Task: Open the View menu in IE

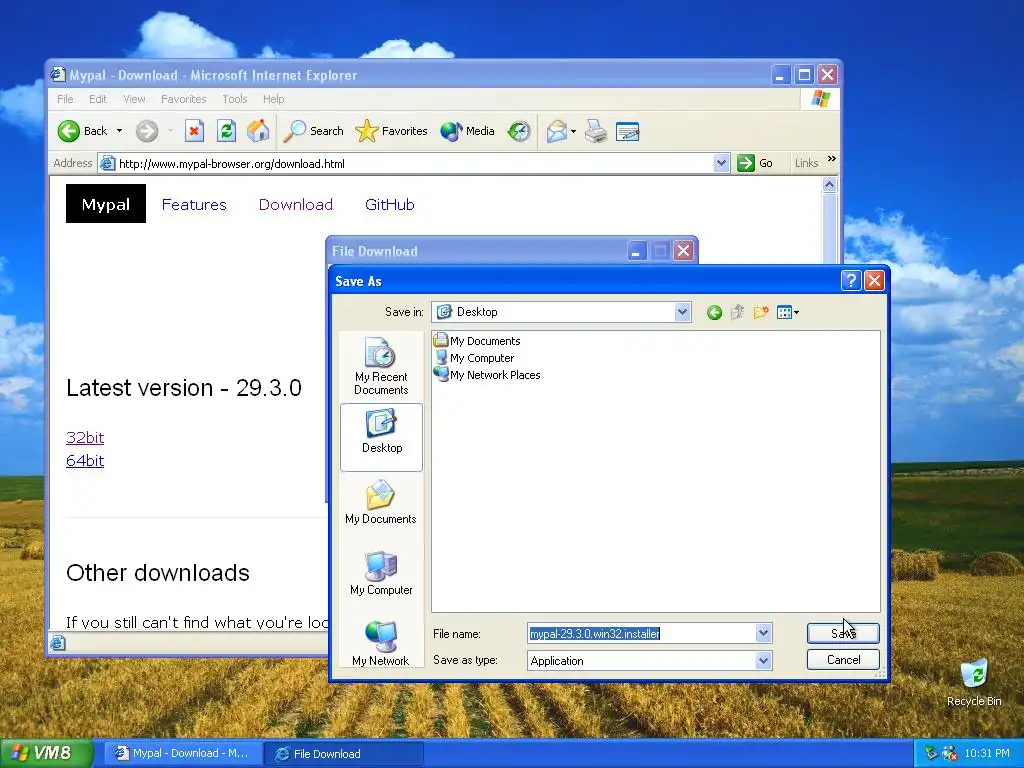Action: (x=134, y=99)
